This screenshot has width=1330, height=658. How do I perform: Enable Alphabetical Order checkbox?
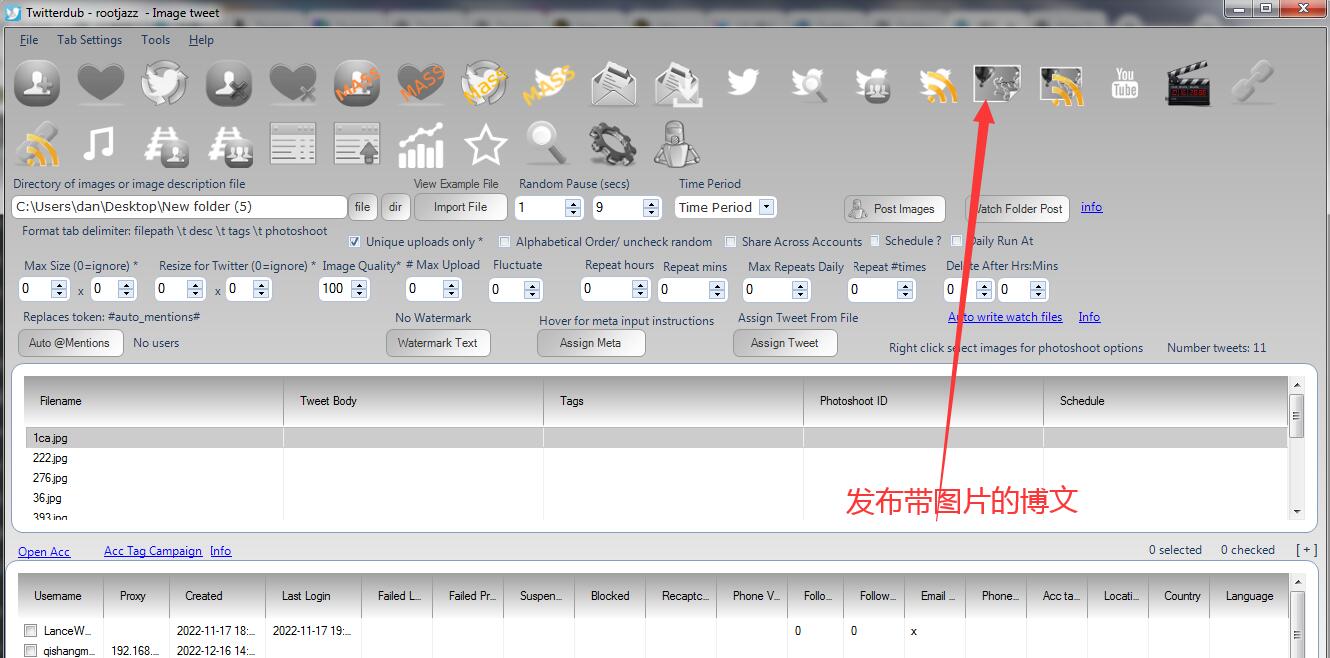click(505, 242)
